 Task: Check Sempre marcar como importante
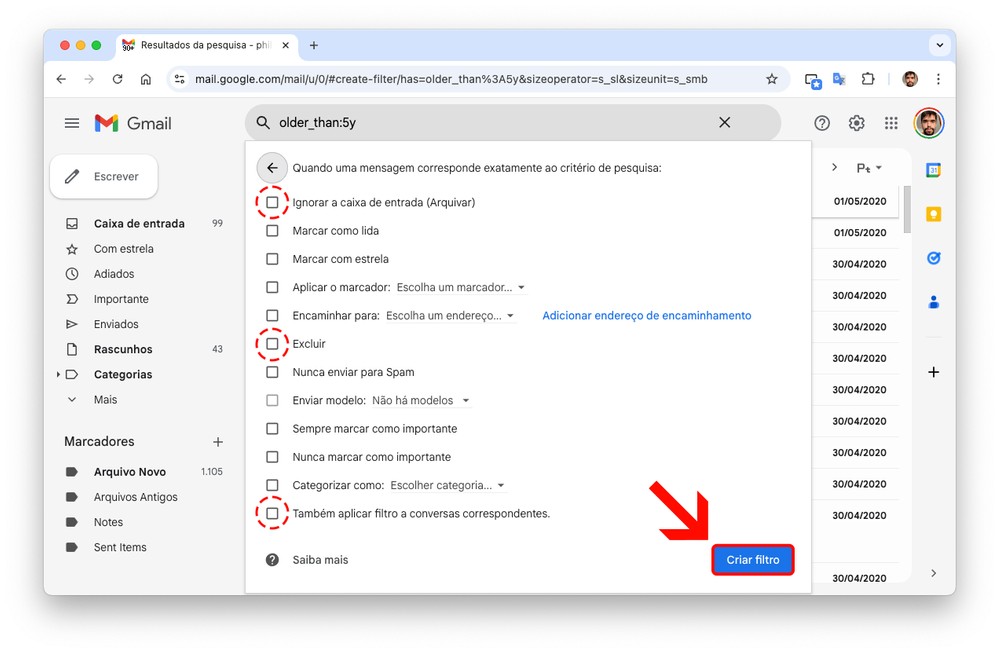(272, 428)
